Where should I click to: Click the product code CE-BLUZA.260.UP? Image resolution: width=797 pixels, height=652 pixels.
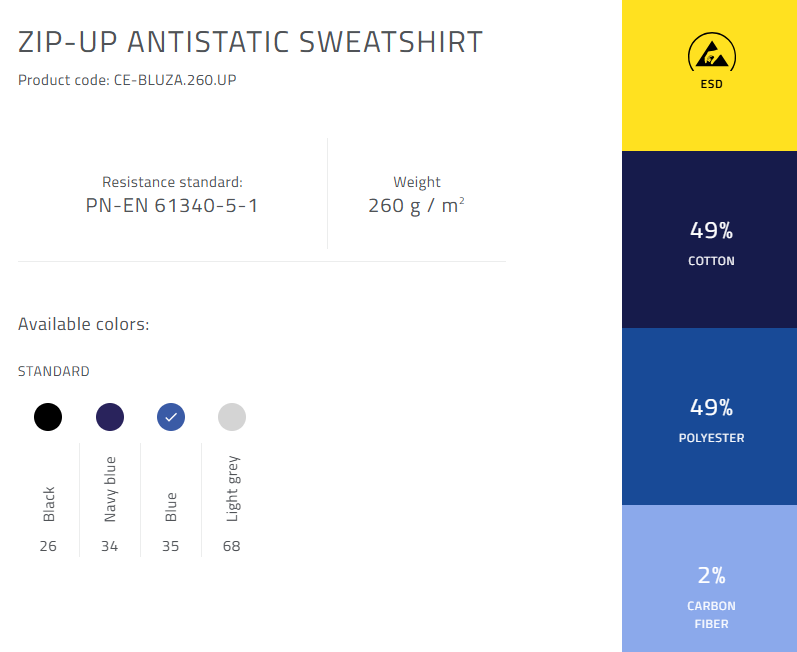click(175, 80)
